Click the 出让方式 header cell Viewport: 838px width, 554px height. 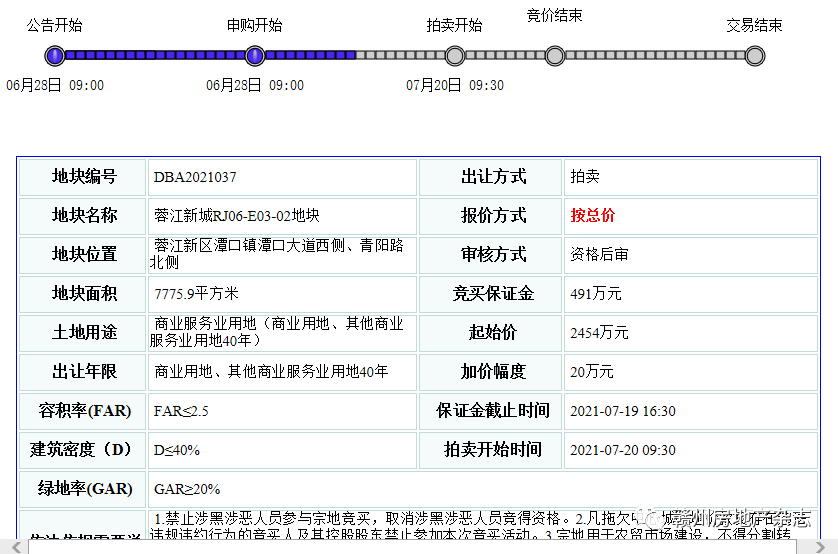pos(491,177)
